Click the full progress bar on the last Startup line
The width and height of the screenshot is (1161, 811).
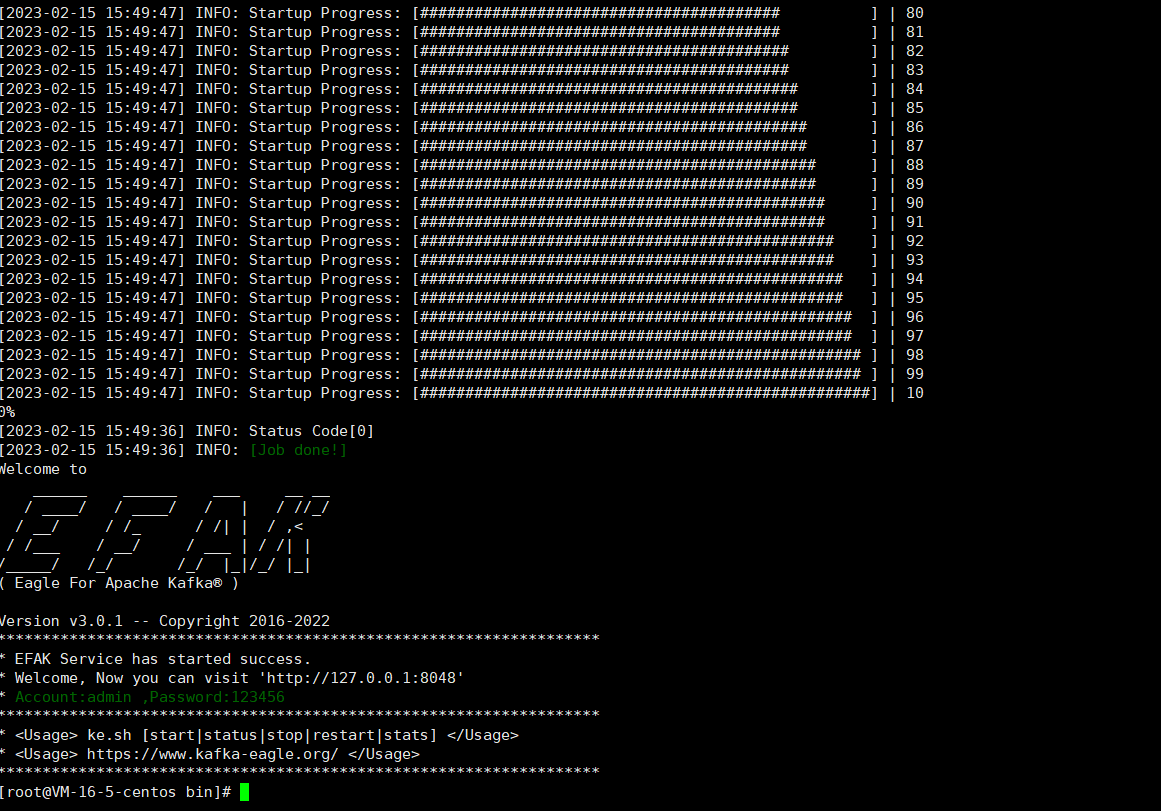[x=645, y=393]
